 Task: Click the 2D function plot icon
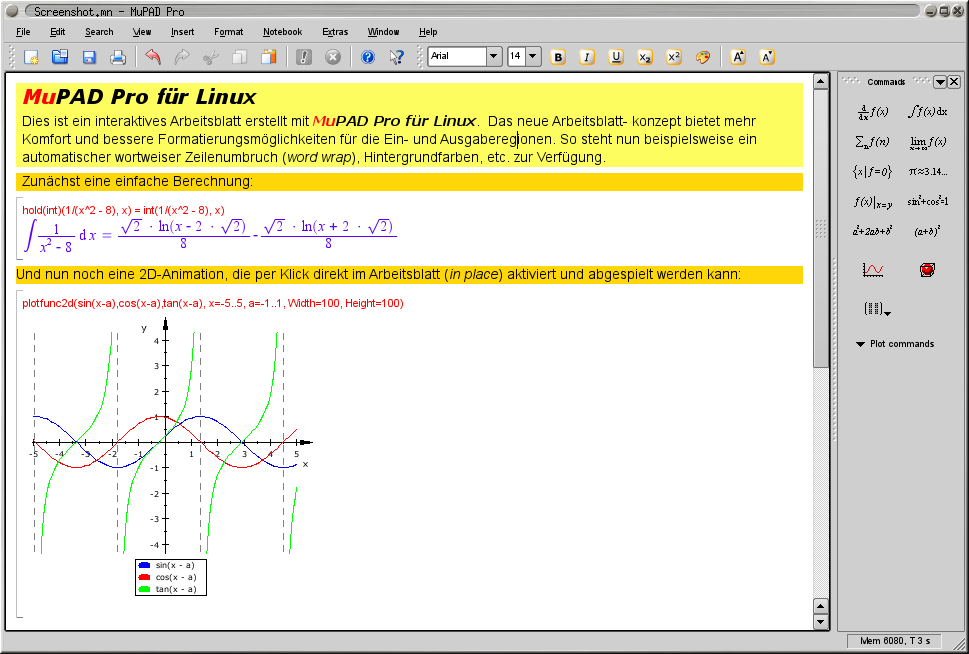pyautogui.click(x=872, y=270)
